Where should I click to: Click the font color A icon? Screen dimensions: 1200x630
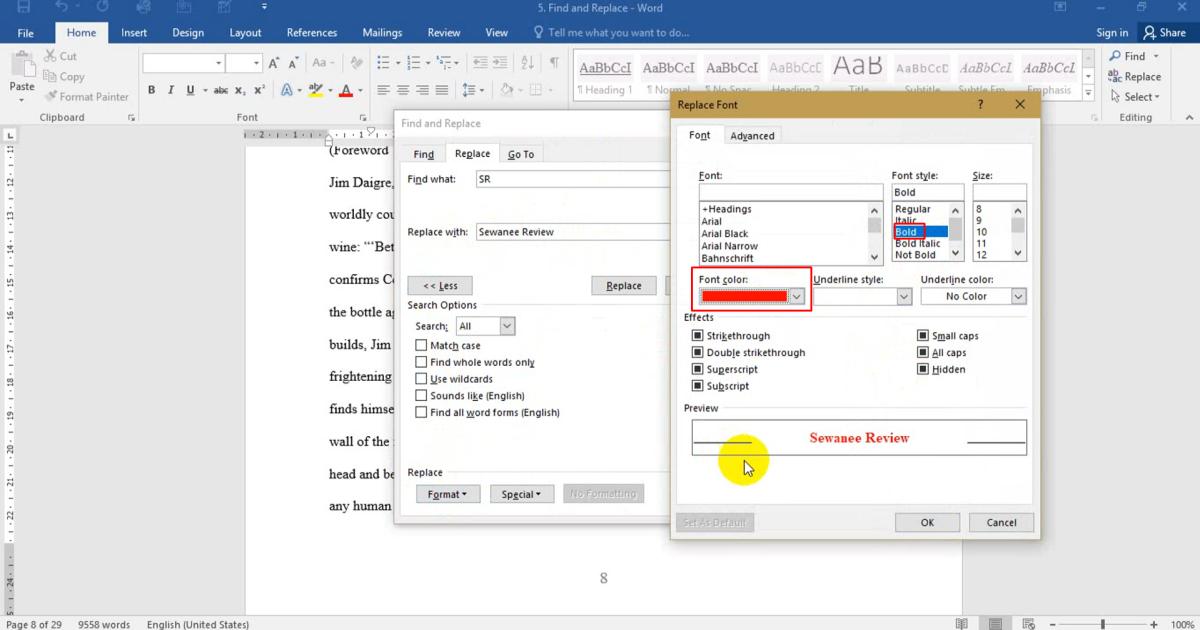[x=346, y=90]
